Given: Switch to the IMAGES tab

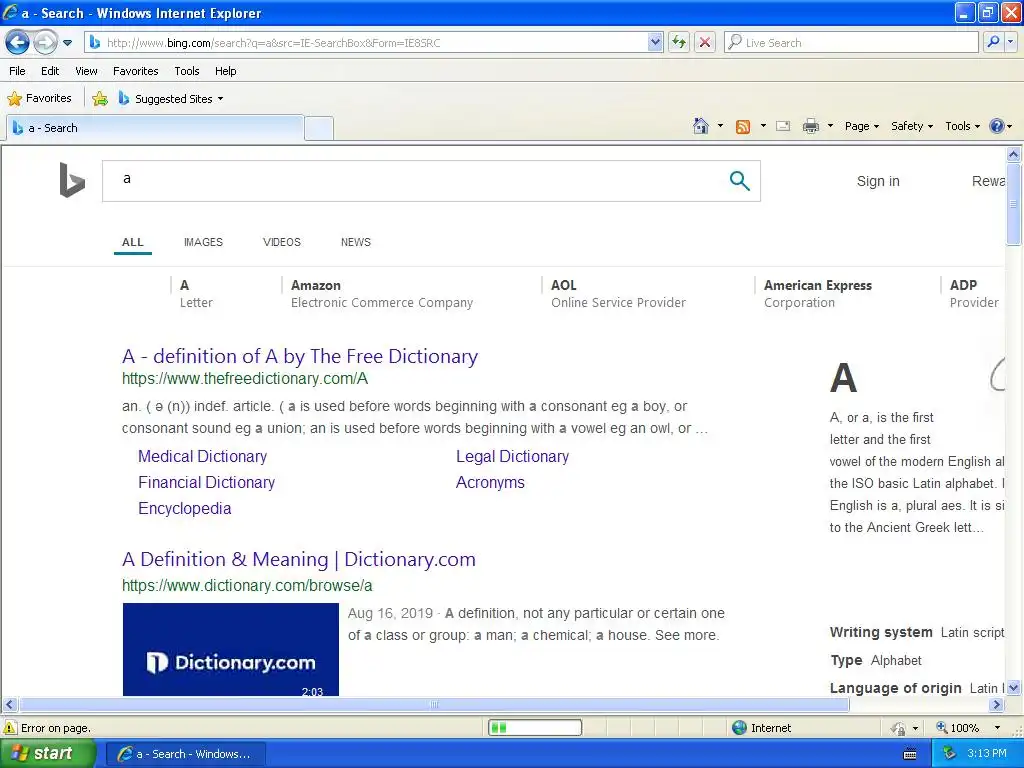Looking at the screenshot, I should tap(203, 242).
